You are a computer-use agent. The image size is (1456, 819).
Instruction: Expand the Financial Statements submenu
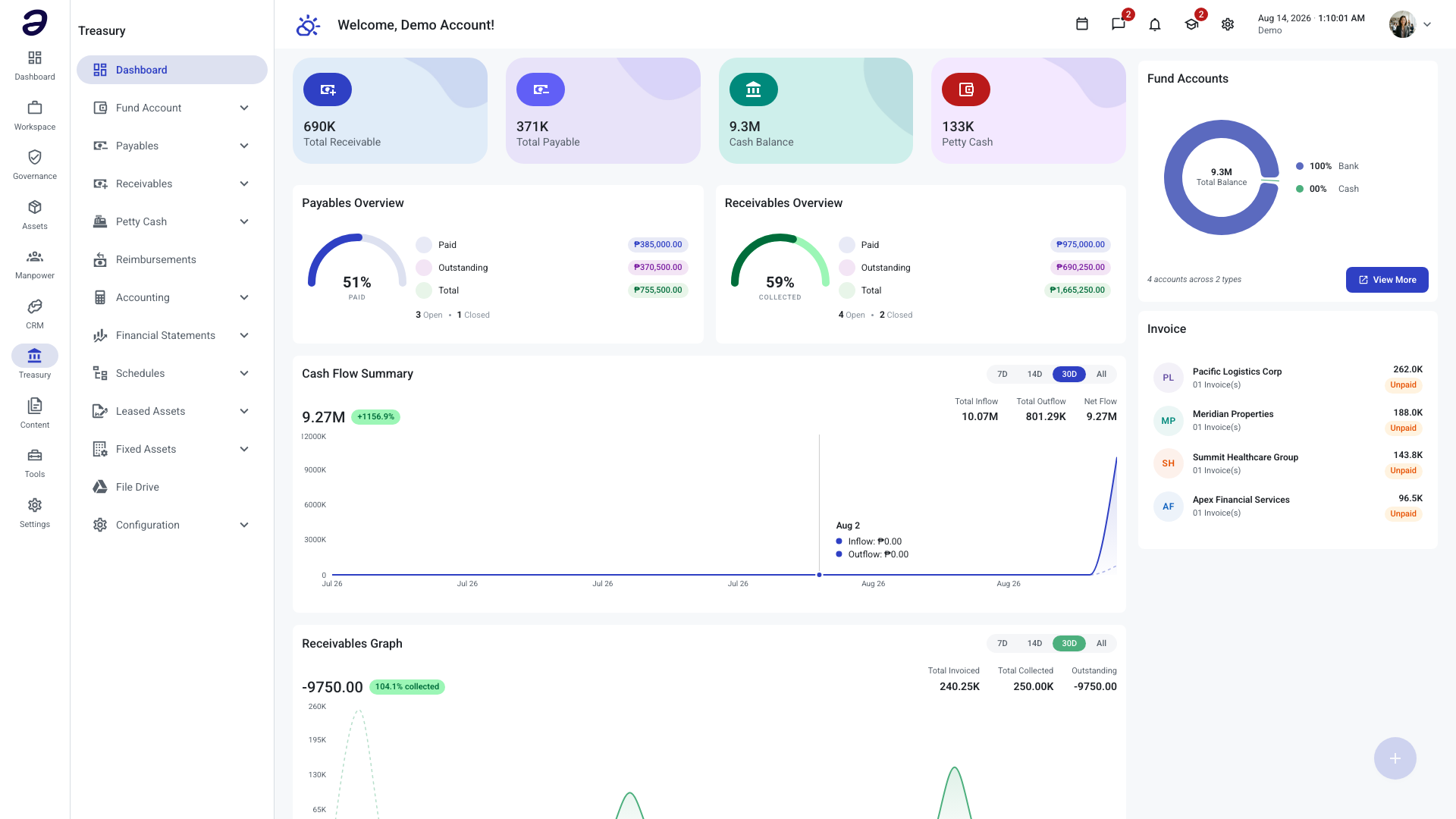pyautogui.click(x=244, y=335)
